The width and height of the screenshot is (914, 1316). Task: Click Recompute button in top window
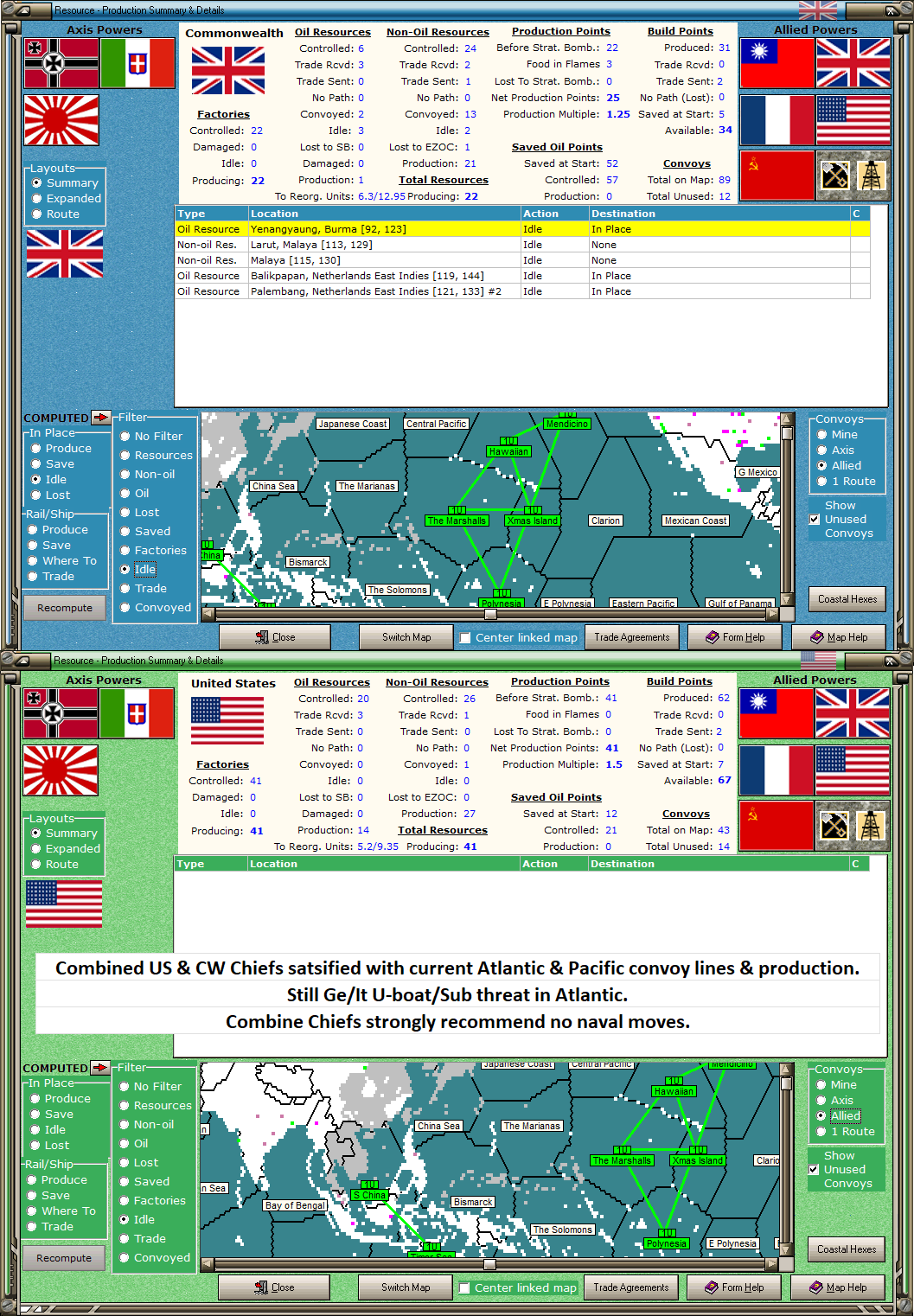point(65,608)
